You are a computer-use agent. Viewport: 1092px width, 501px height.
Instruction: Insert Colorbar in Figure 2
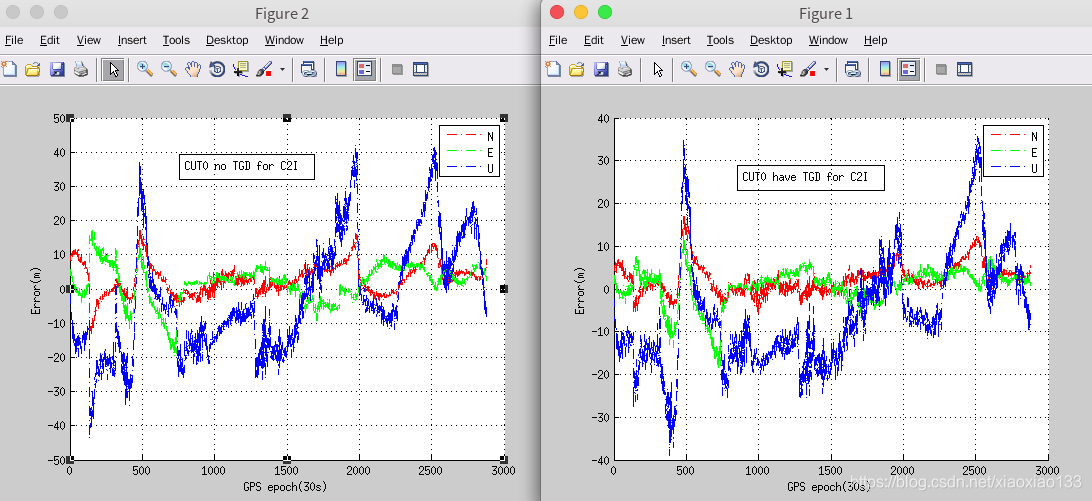click(341, 69)
